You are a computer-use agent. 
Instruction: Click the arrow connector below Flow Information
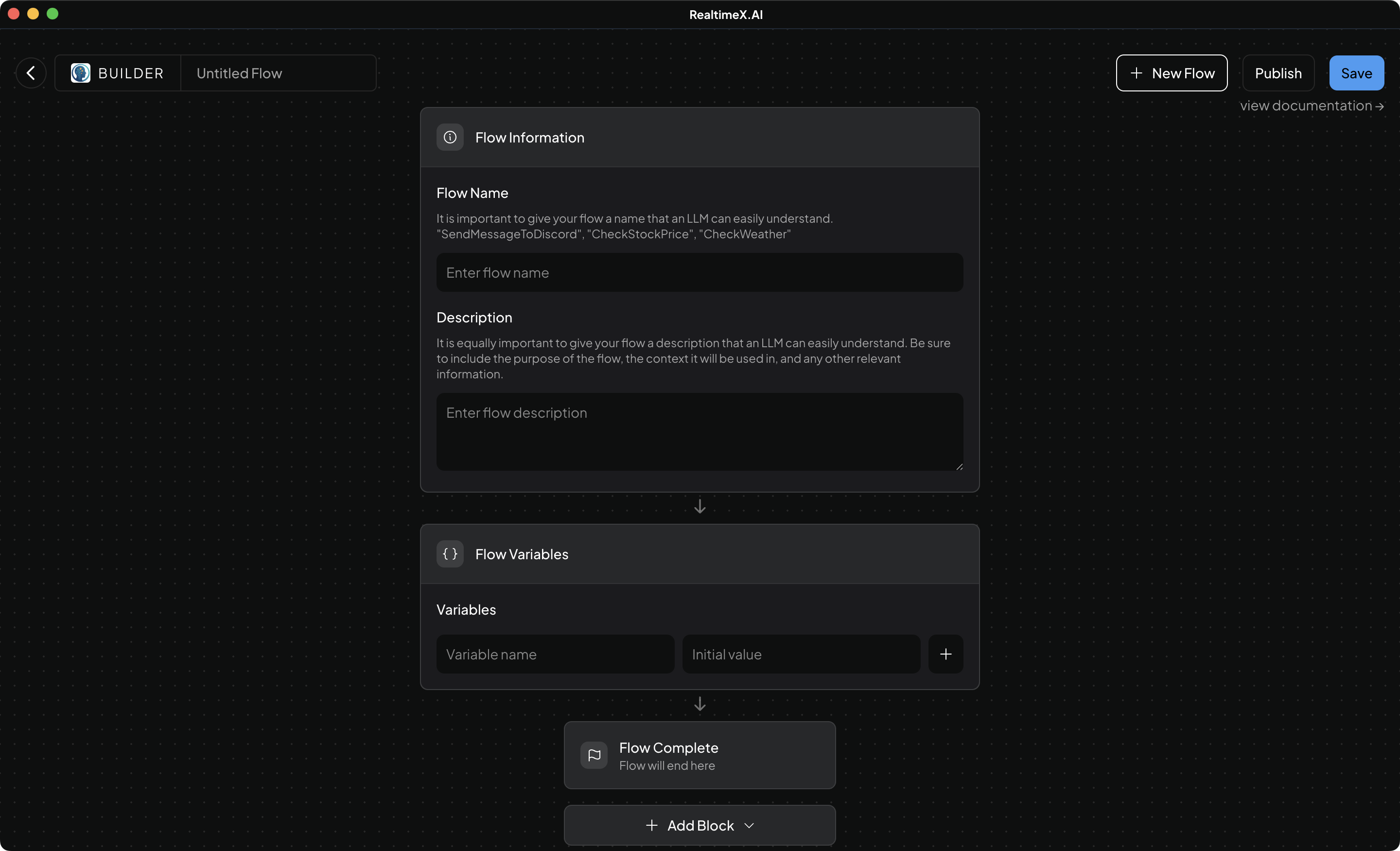point(700,505)
